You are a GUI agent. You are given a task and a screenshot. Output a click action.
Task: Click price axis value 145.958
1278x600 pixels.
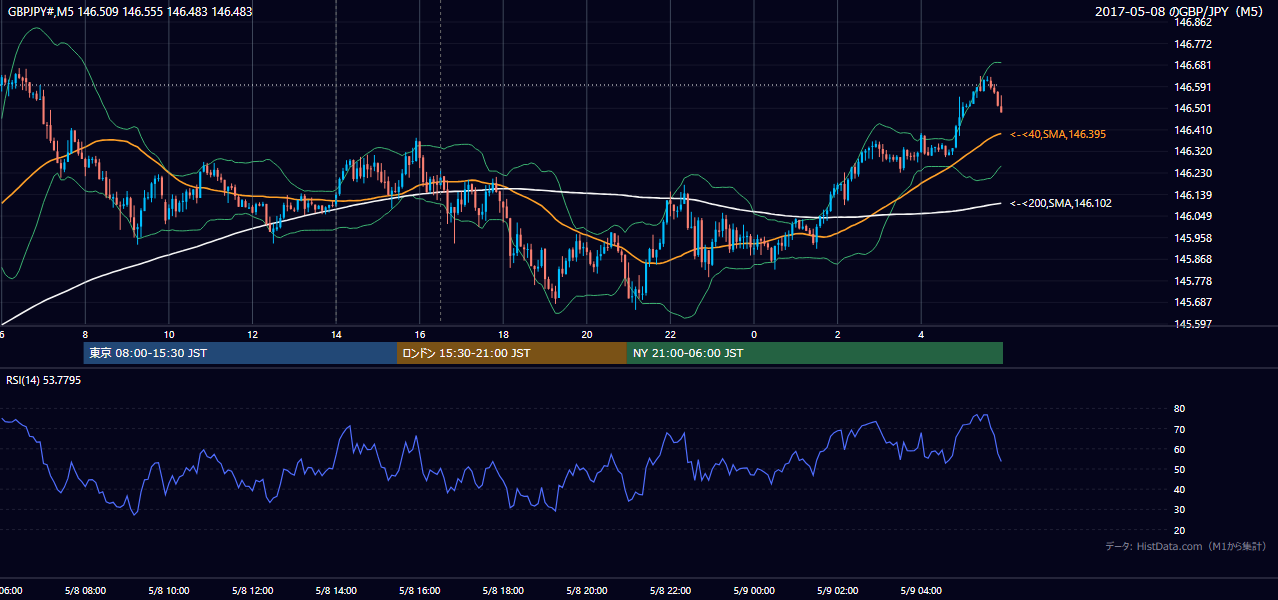[x=1193, y=238]
